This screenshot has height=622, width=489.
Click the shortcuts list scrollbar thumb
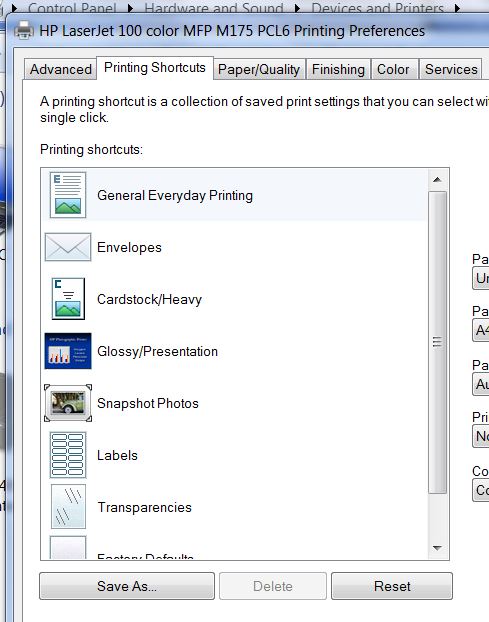click(x=437, y=342)
